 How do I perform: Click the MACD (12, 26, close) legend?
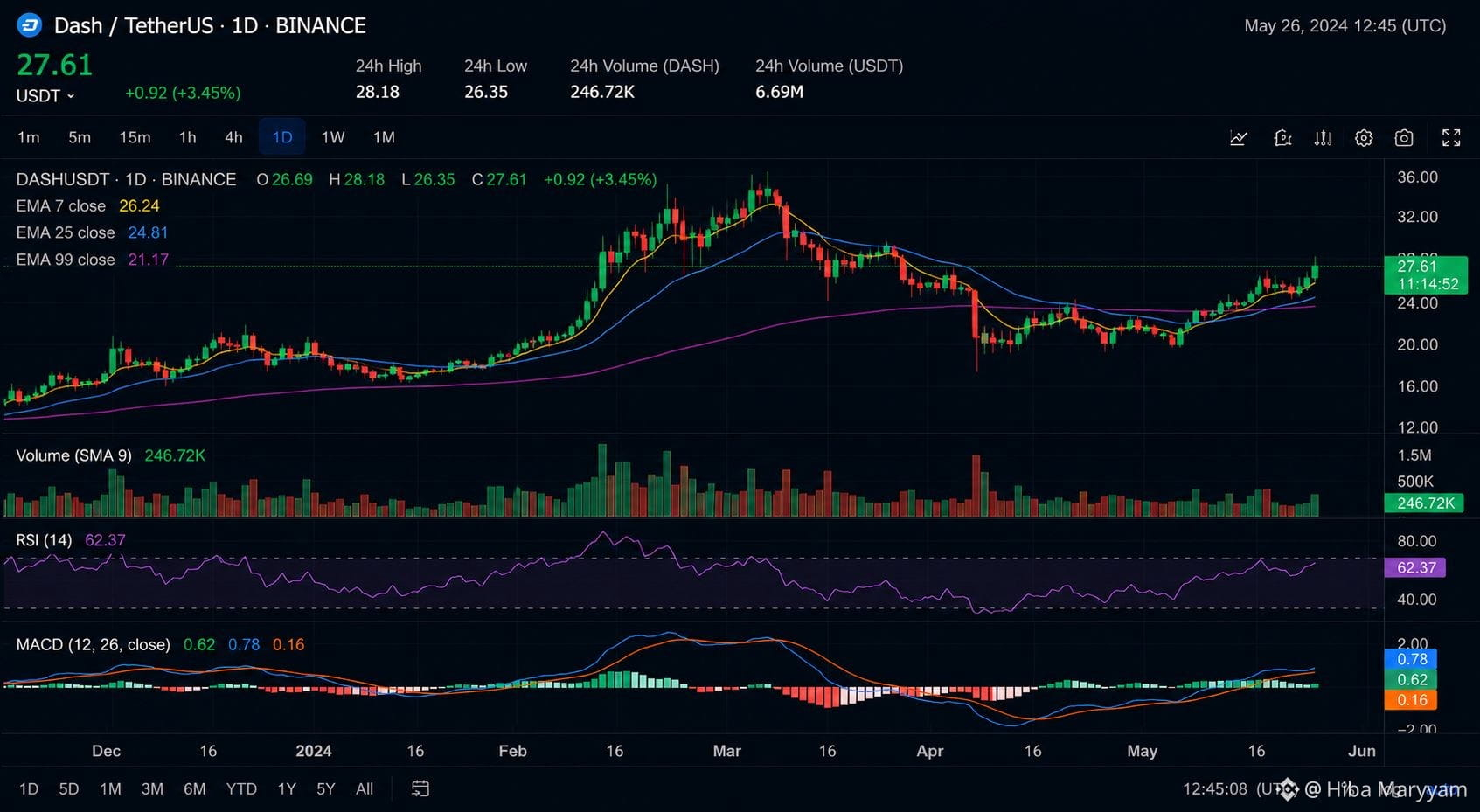pos(93,644)
